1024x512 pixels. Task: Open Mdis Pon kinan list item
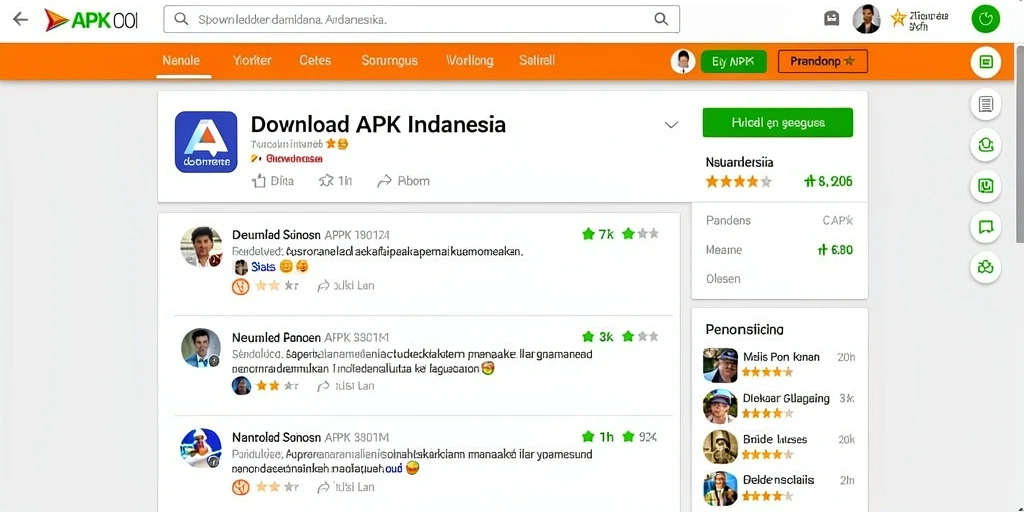(779, 364)
